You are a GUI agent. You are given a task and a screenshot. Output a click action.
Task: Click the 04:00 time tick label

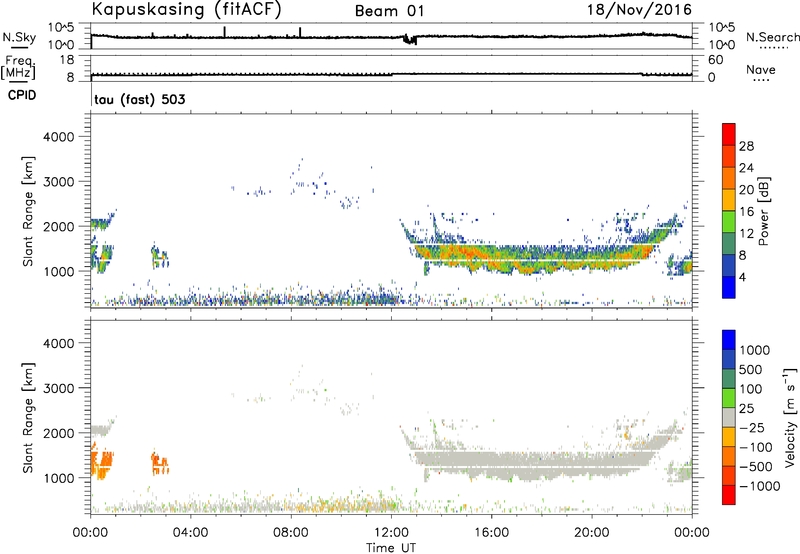point(190,533)
